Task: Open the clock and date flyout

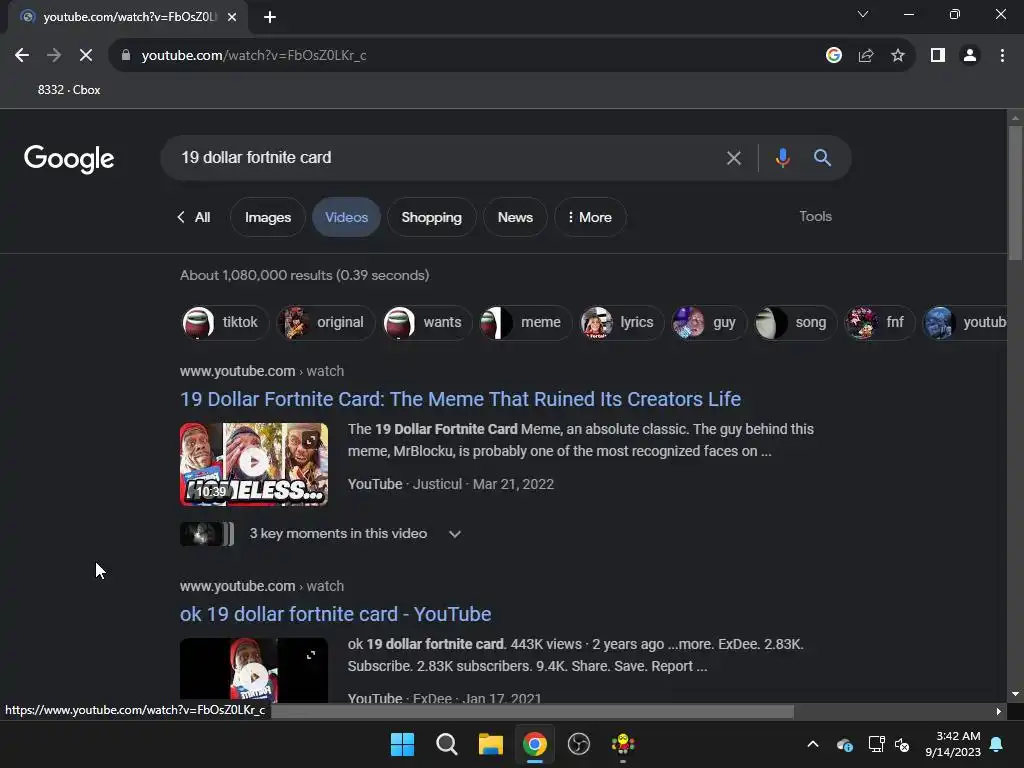Action: pos(953,744)
